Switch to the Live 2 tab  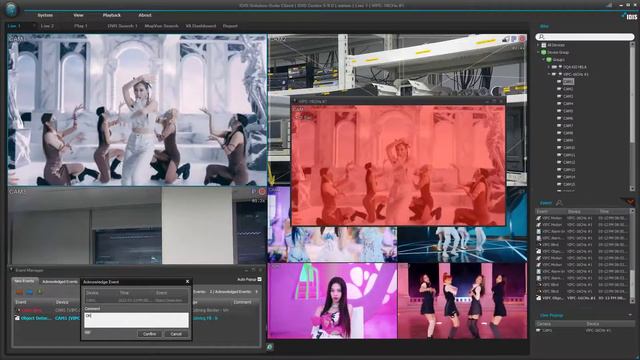pyautogui.click(x=47, y=26)
